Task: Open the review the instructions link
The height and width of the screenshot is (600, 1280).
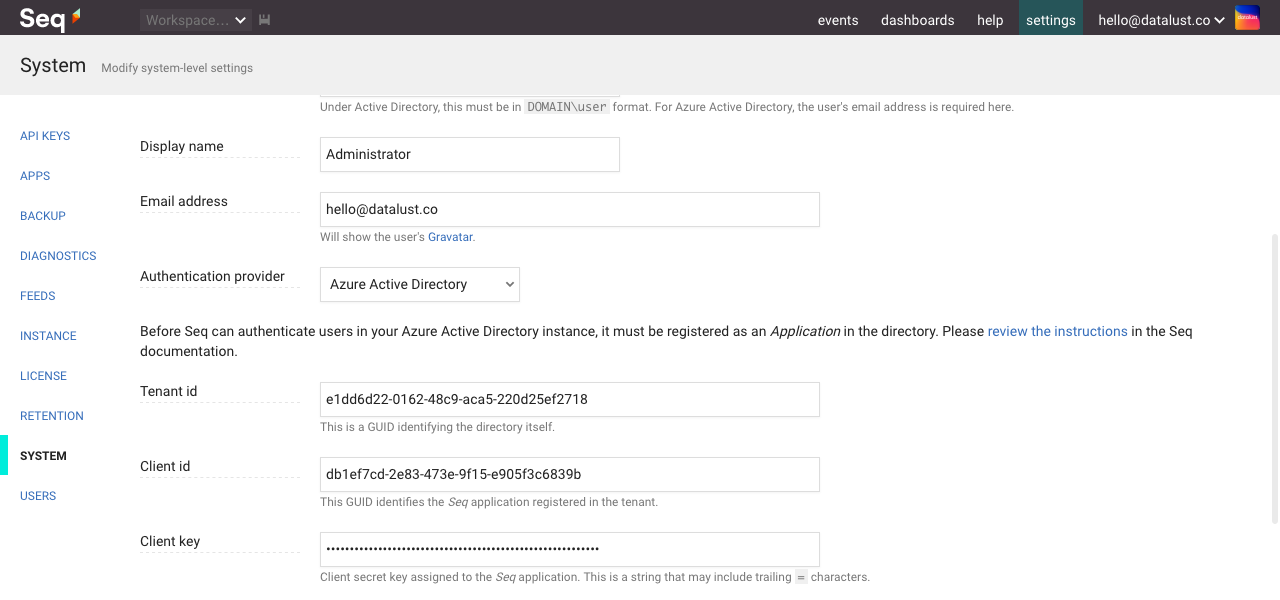Action: click(1057, 331)
